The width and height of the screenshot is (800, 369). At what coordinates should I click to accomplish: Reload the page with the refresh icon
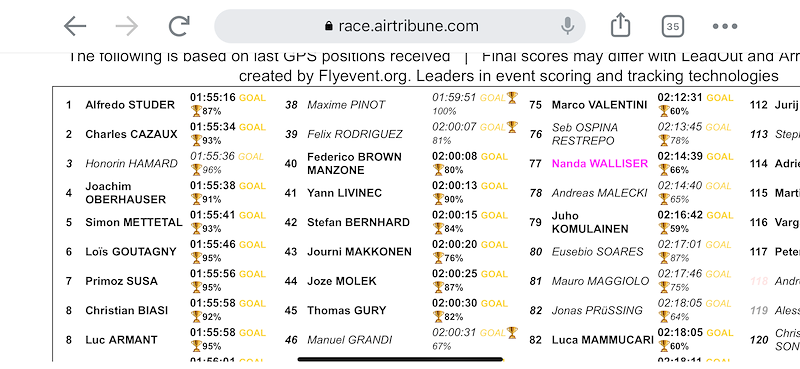(x=179, y=26)
